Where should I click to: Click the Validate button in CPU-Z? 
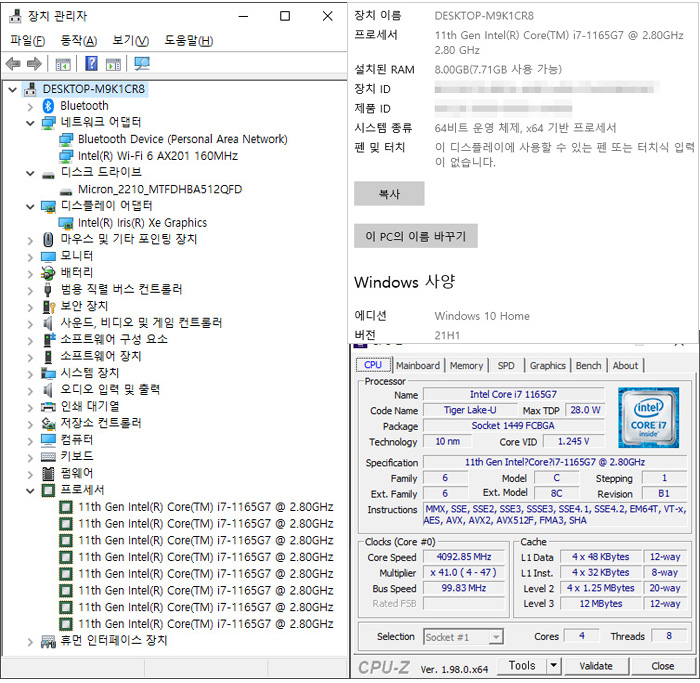[x=596, y=666]
